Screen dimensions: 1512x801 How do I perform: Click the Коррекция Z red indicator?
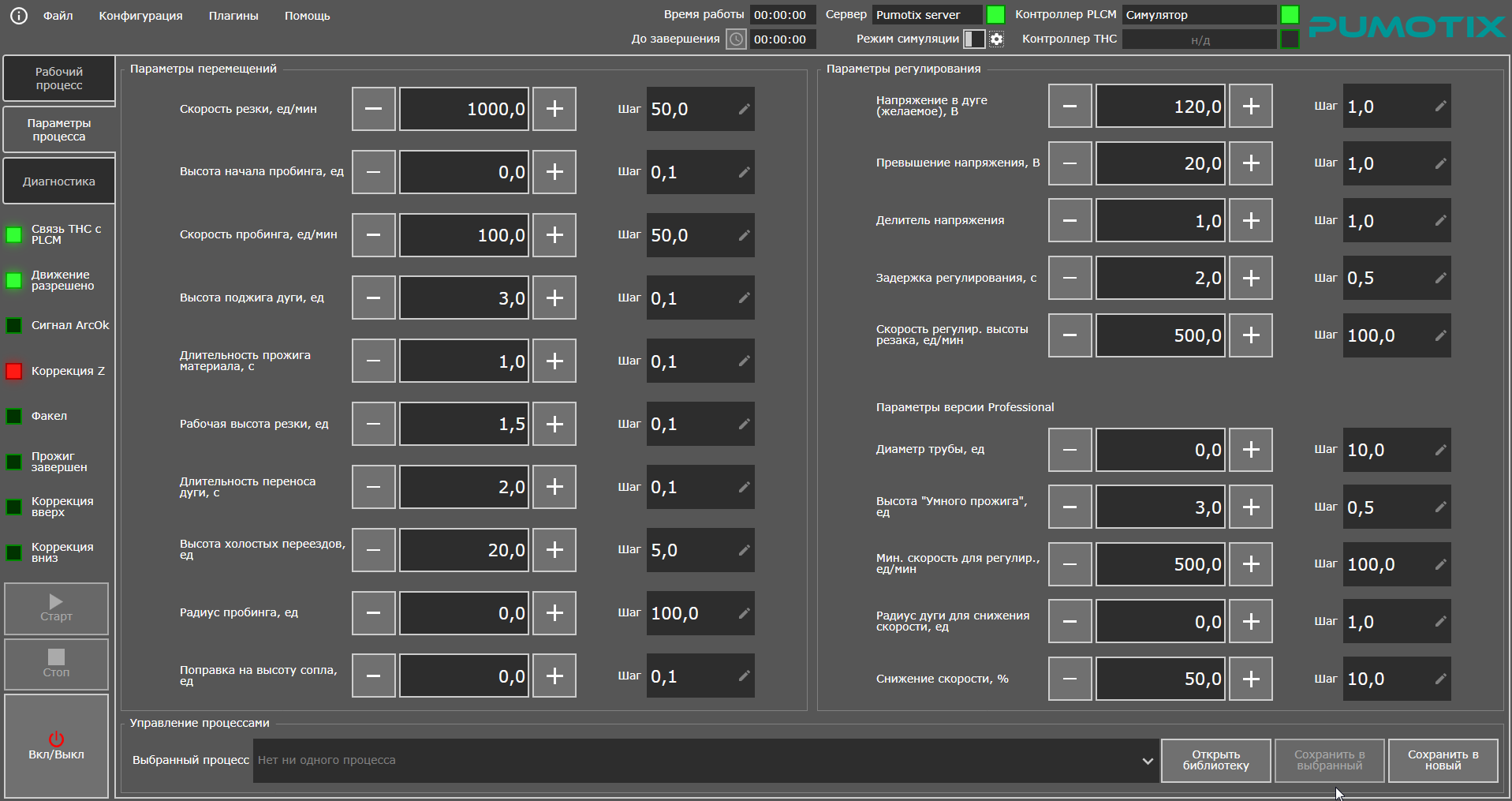point(14,371)
